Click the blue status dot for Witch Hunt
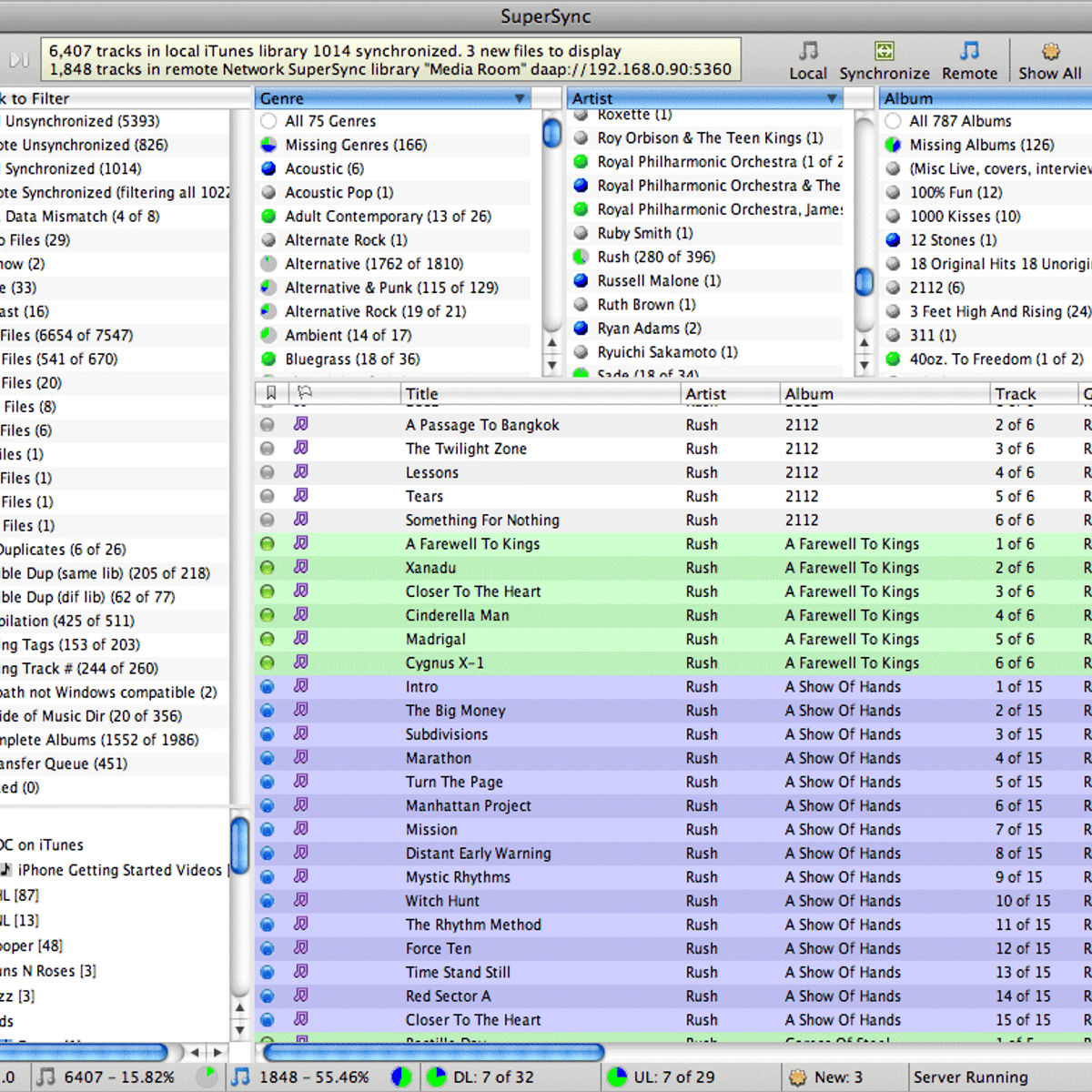The image size is (1092, 1092). 267,901
